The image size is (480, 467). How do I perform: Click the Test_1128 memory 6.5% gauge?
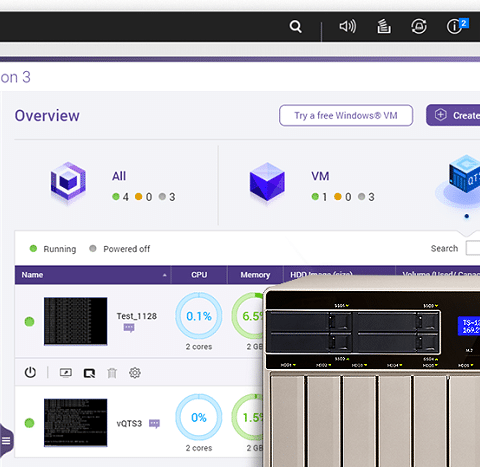point(248,316)
